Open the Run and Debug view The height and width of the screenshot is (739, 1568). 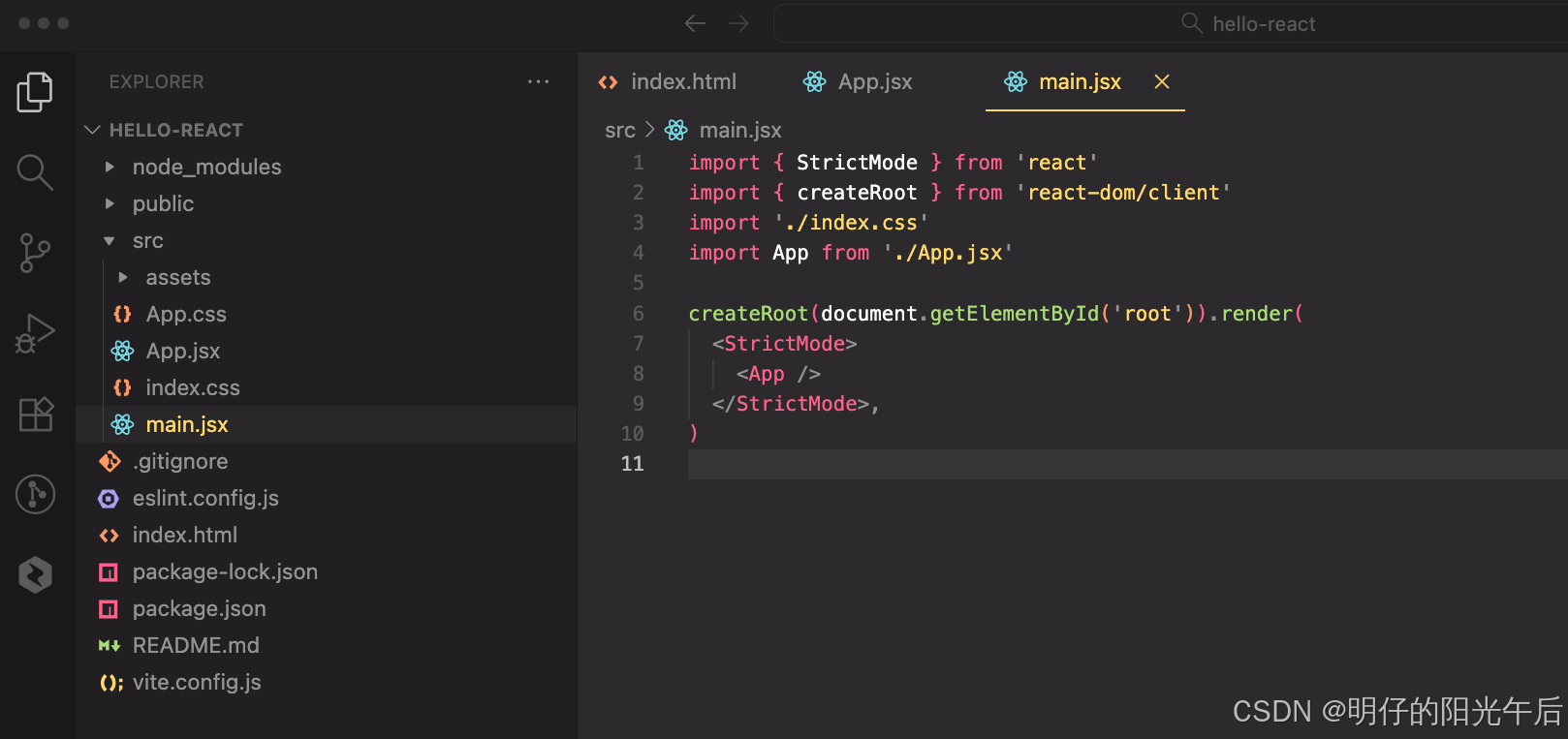pyautogui.click(x=35, y=334)
